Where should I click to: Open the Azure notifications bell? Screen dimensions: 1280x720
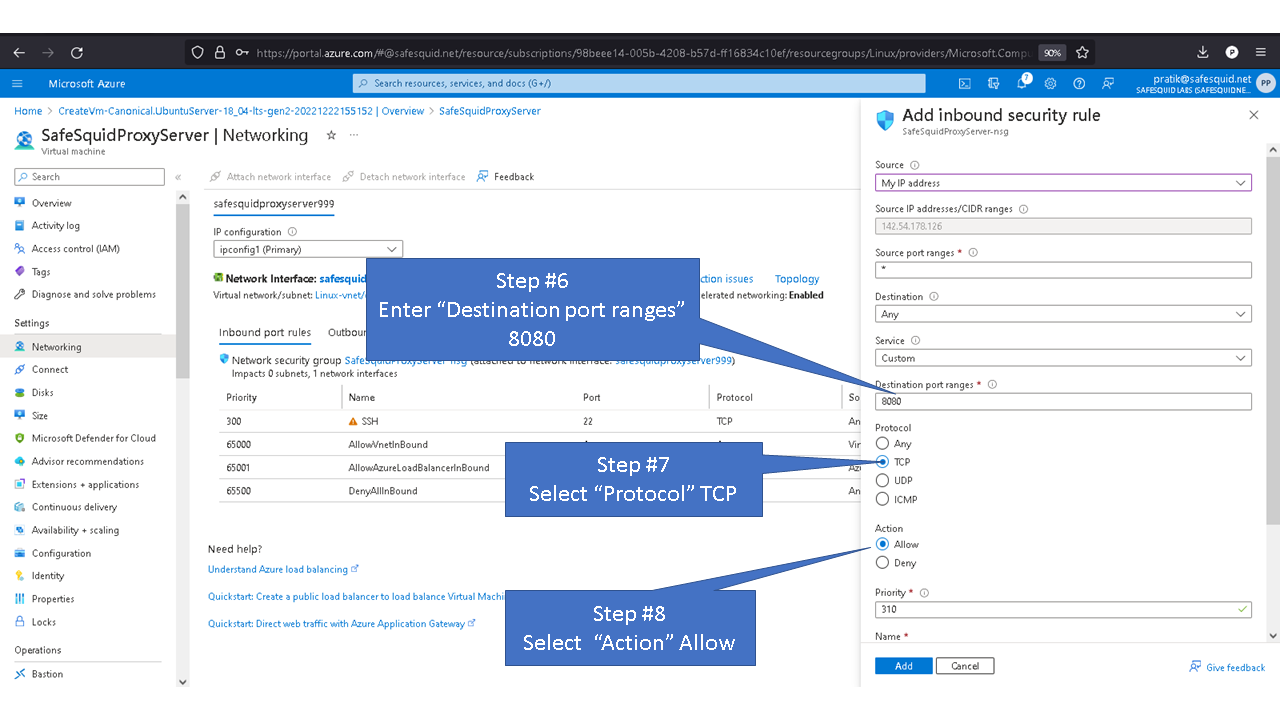[x=1022, y=83]
